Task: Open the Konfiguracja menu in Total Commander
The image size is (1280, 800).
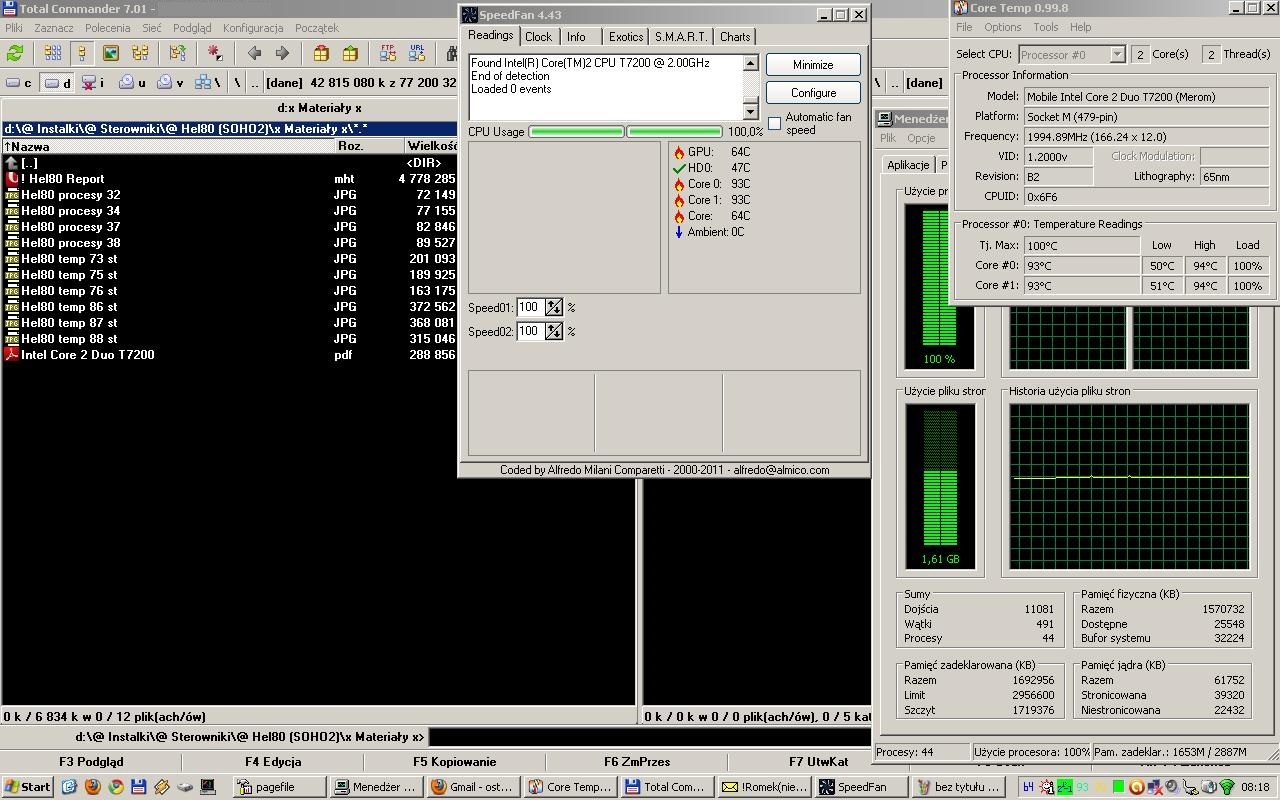Action: coord(252,28)
